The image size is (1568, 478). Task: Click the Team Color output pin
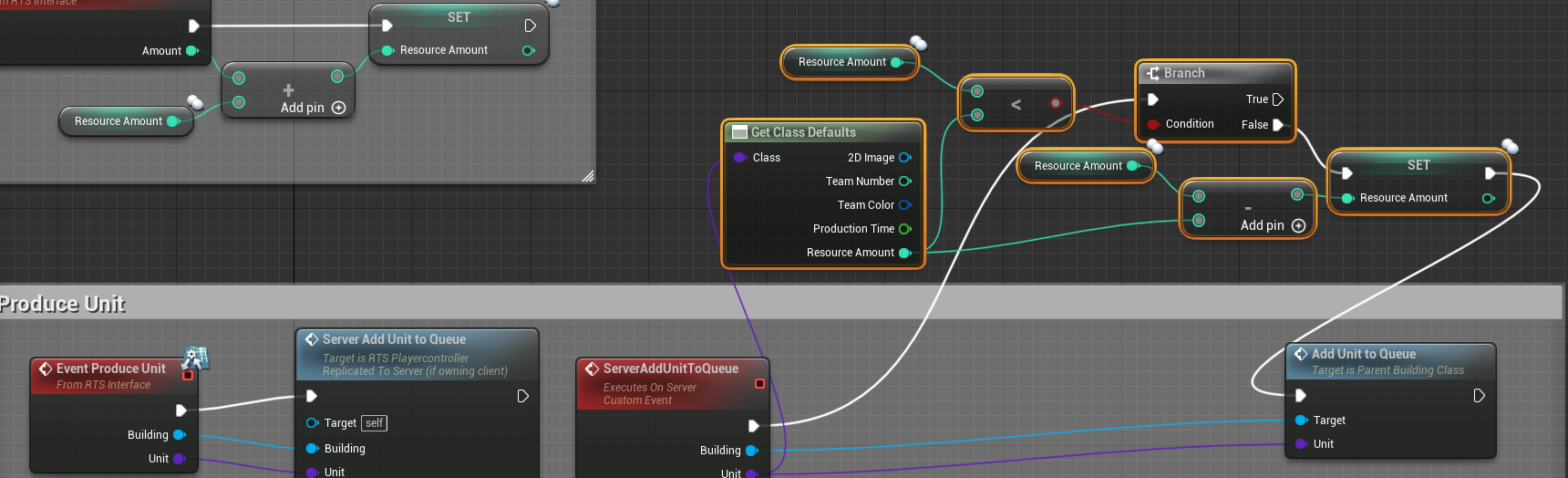pos(904,205)
